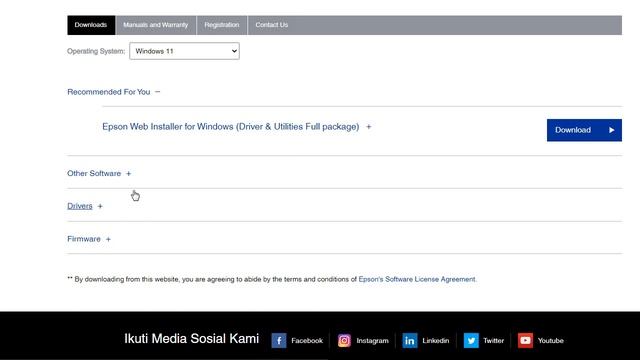Click the Operating System label
The height and width of the screenshot is (360, 640).
(x=96, y=51)
